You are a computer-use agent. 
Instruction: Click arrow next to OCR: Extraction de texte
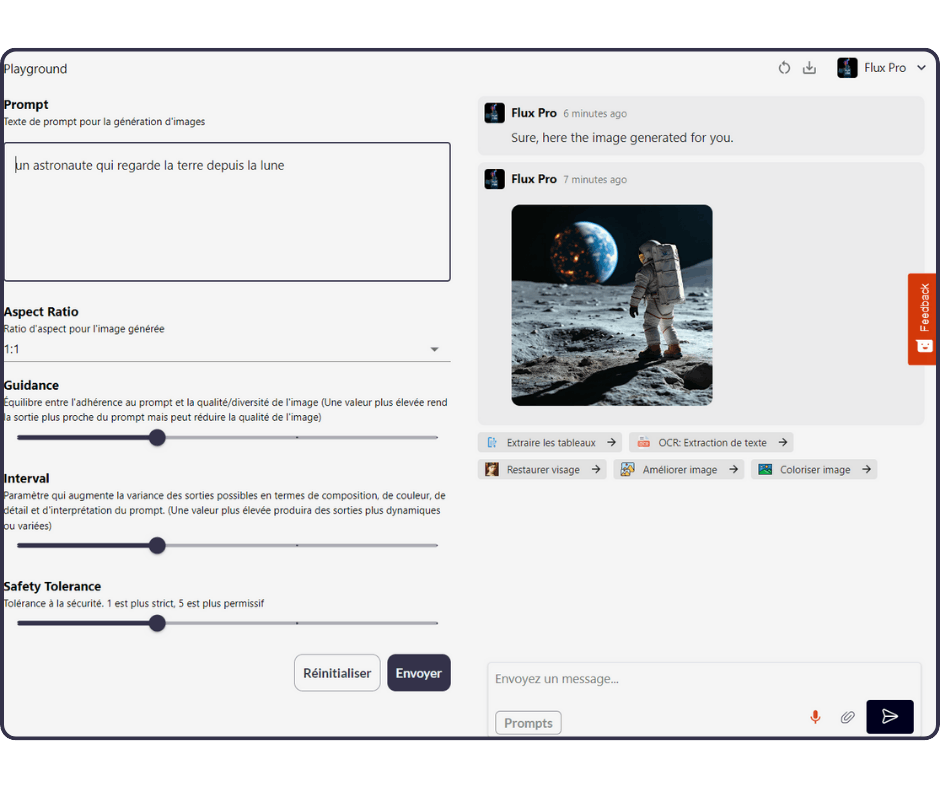[782, 443]
